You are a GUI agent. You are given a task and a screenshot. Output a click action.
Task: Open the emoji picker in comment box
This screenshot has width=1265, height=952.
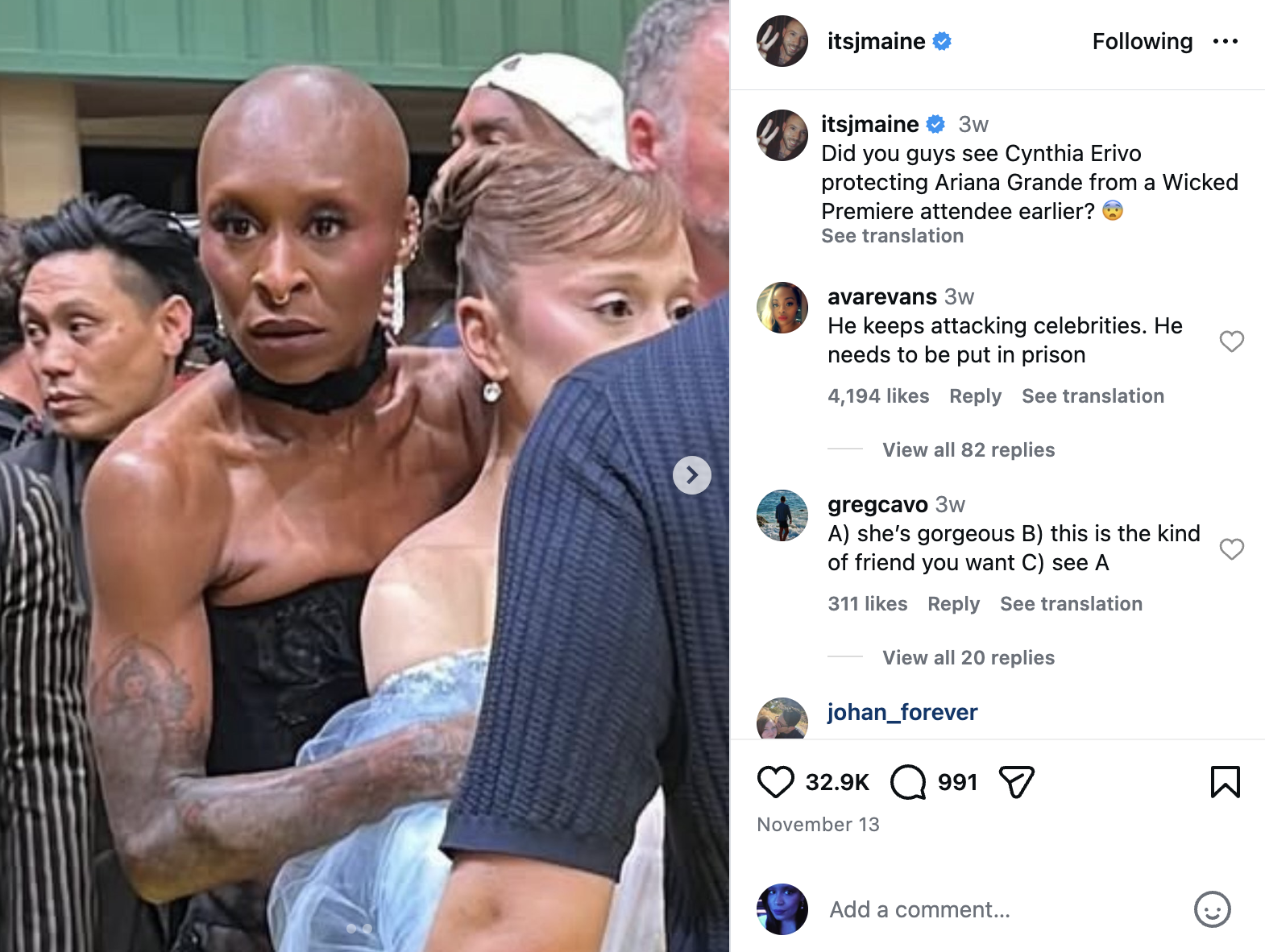coord(1212,909)
